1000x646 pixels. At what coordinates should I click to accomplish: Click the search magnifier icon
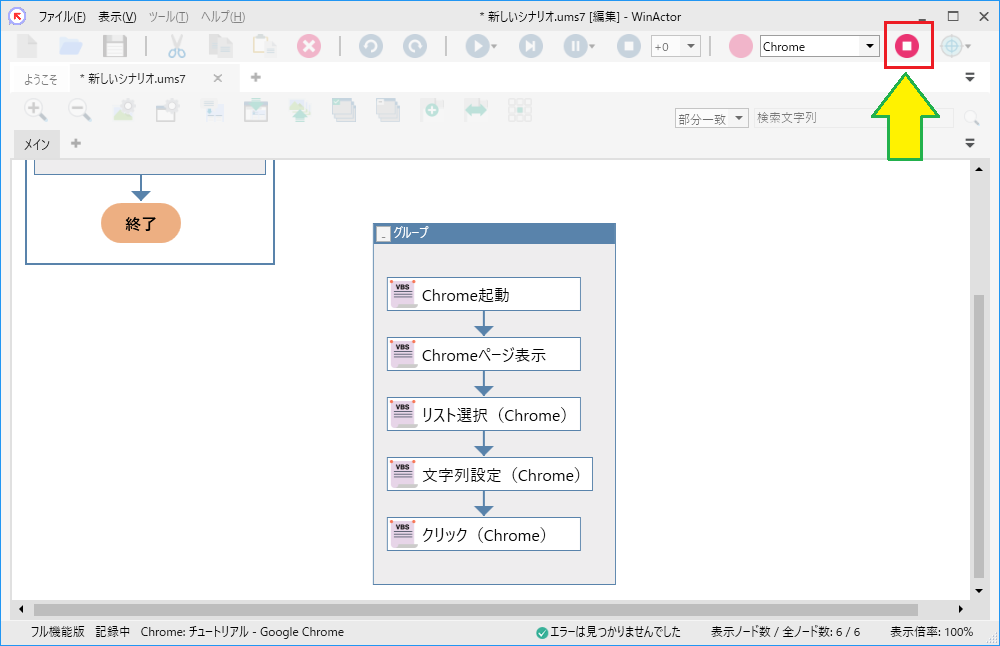click(x=971, y=117)
